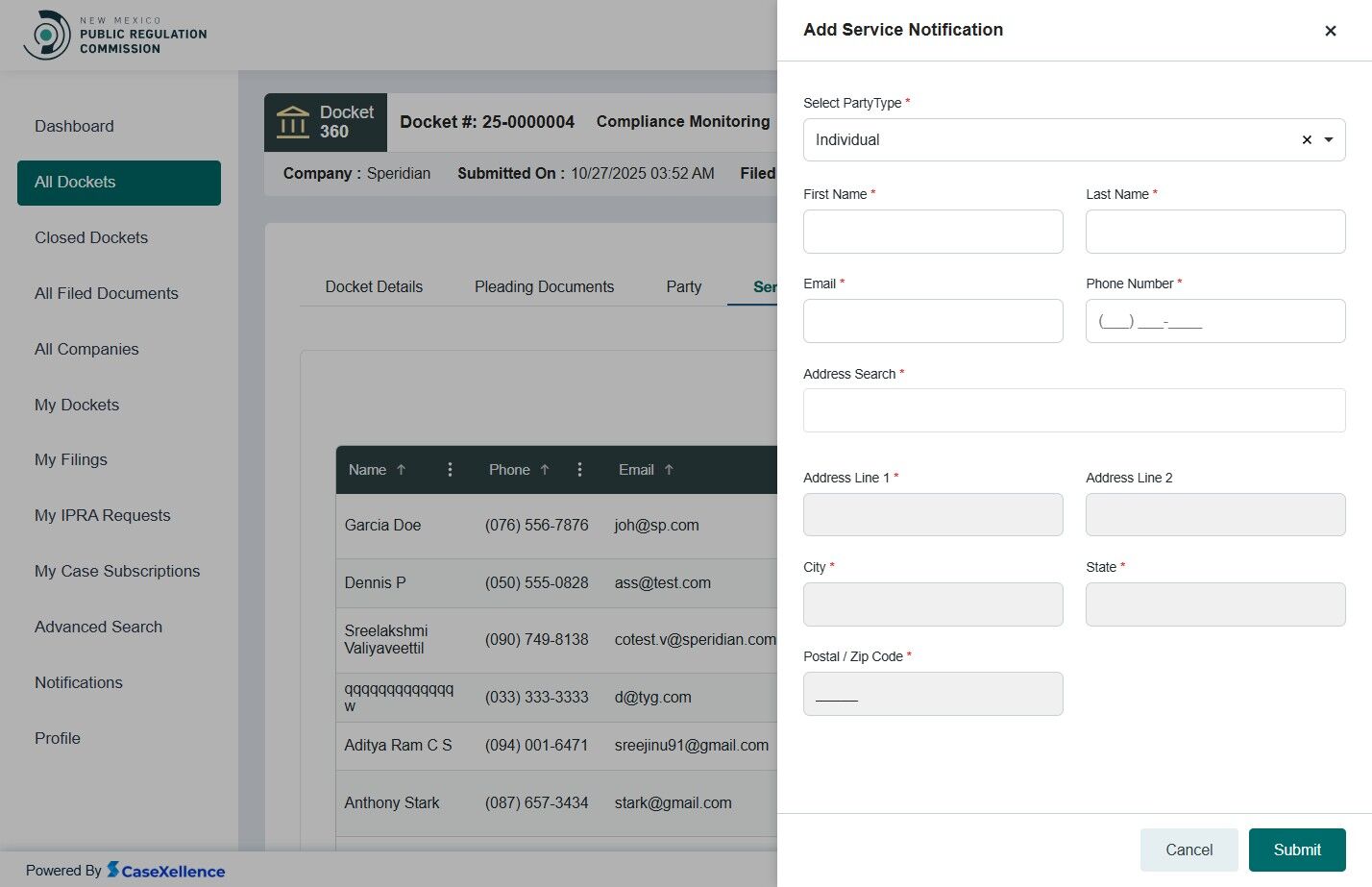Open My Dockets page
1372x887 pixels.
(77, 405)
